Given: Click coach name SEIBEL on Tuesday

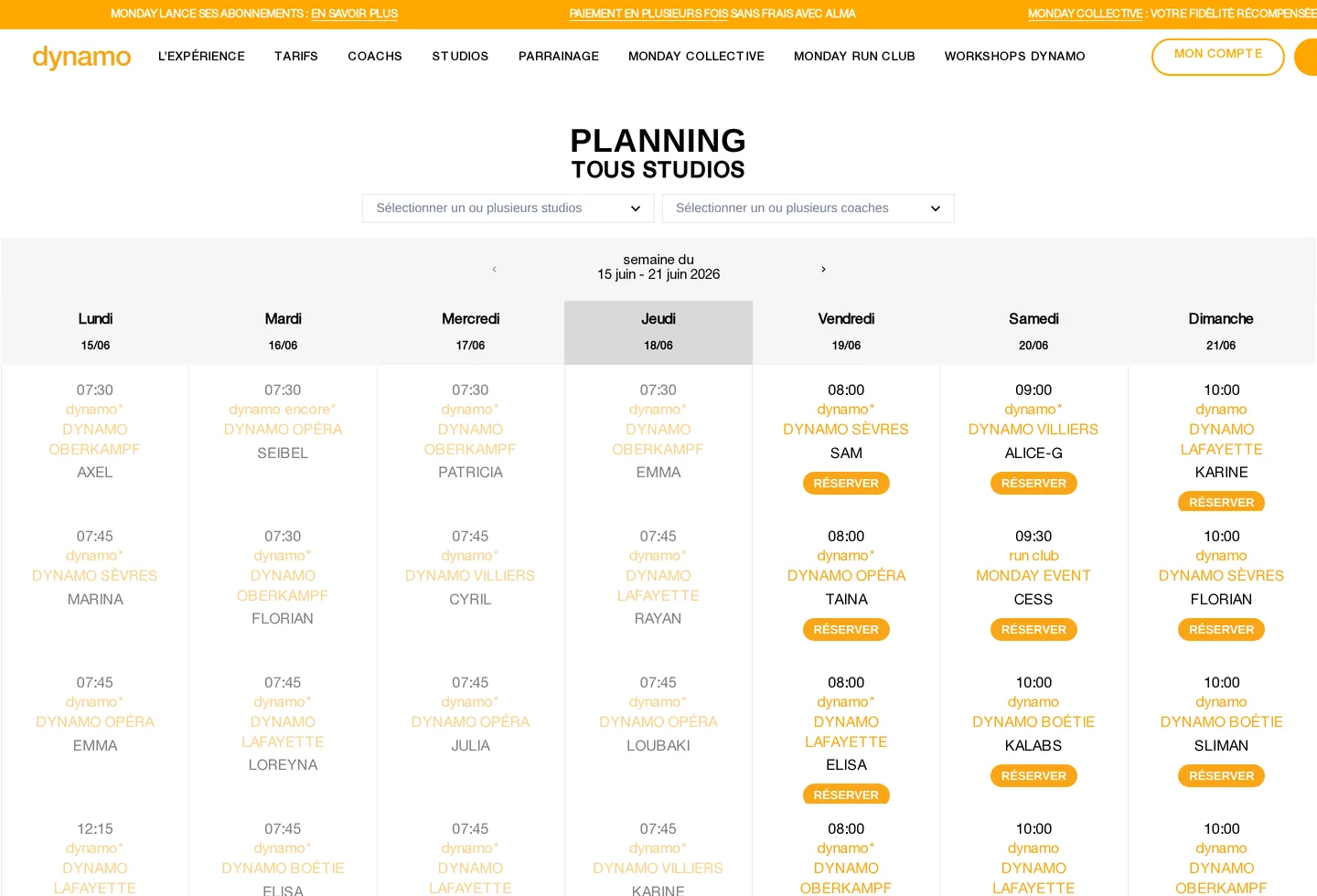Looking at the screenshot, I should click(283, 453).
